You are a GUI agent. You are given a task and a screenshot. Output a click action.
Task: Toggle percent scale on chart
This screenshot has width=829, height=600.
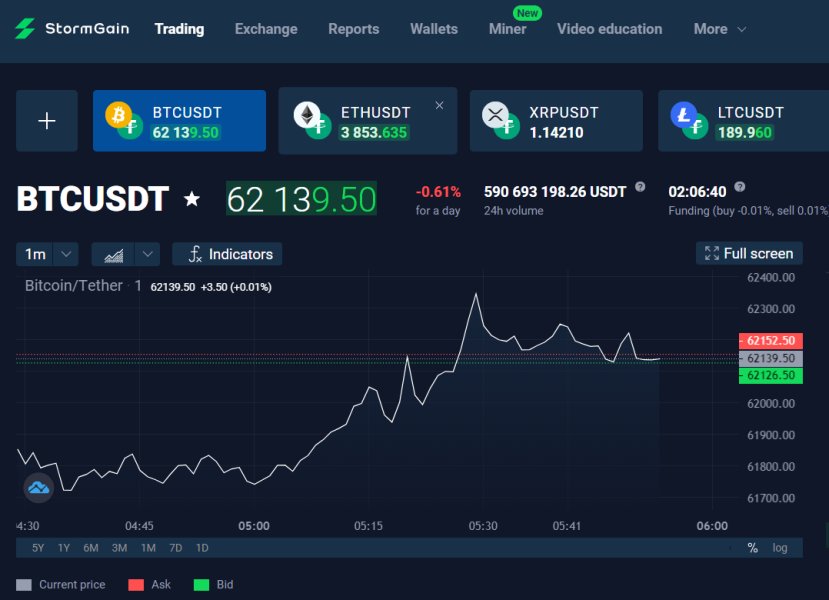(x=752, y=547)
